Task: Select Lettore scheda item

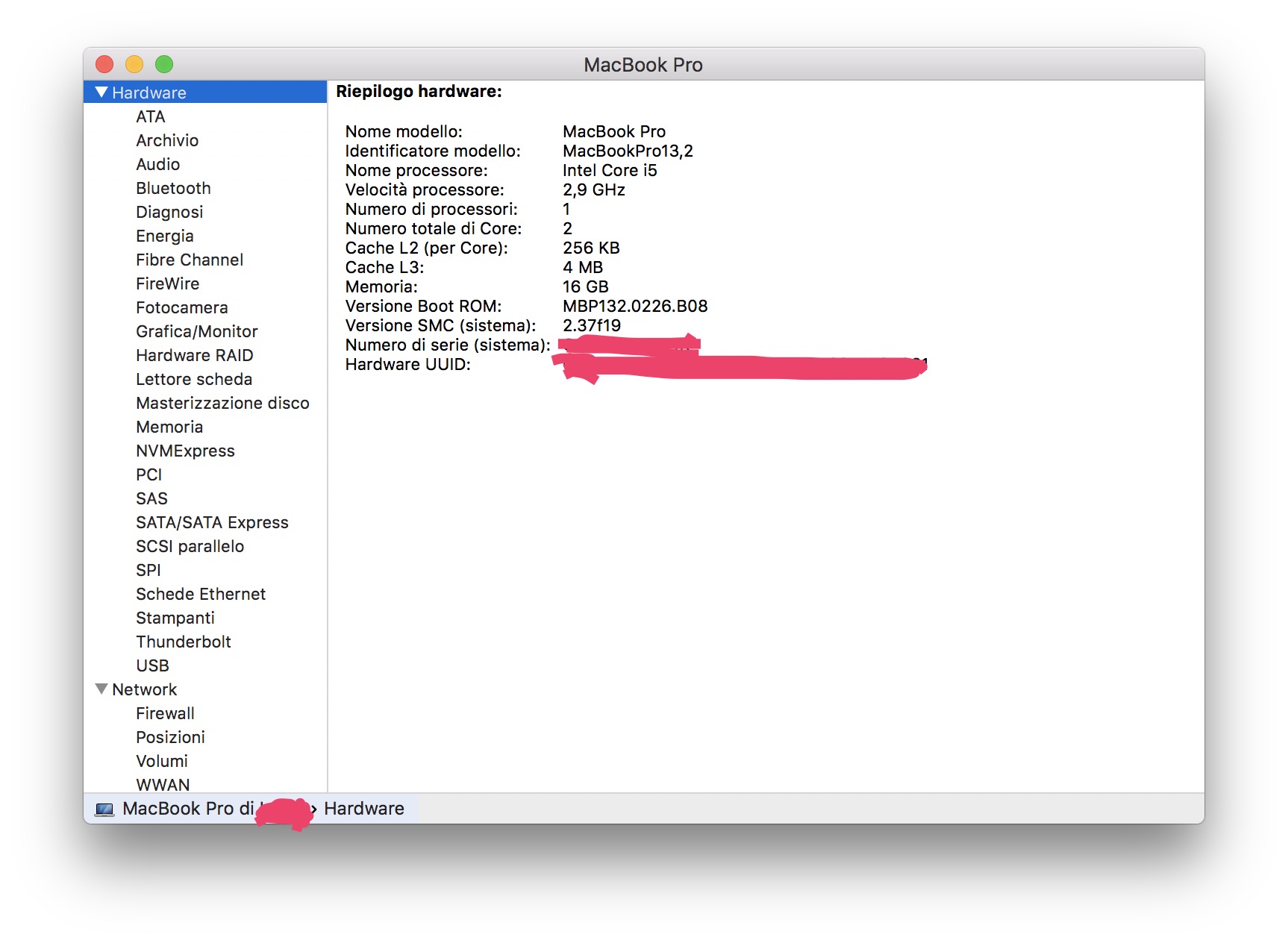Action: point(194,379)
